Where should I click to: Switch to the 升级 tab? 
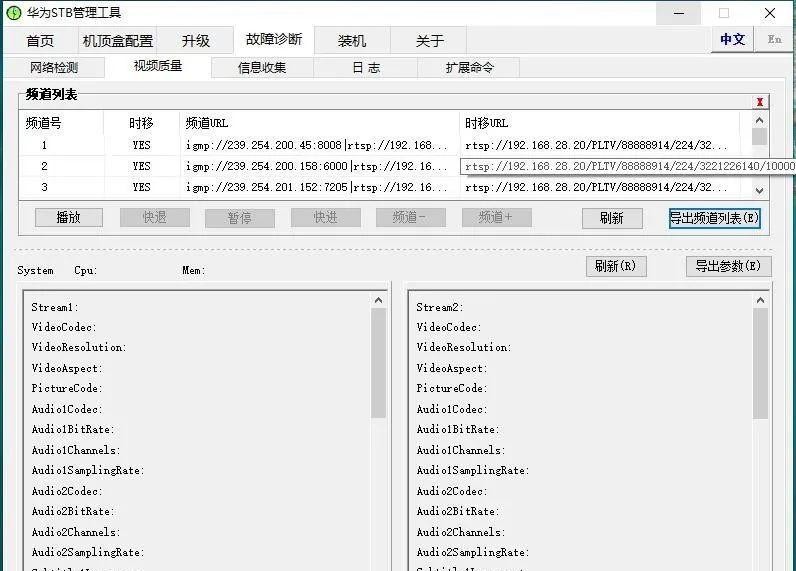(196, 41)
